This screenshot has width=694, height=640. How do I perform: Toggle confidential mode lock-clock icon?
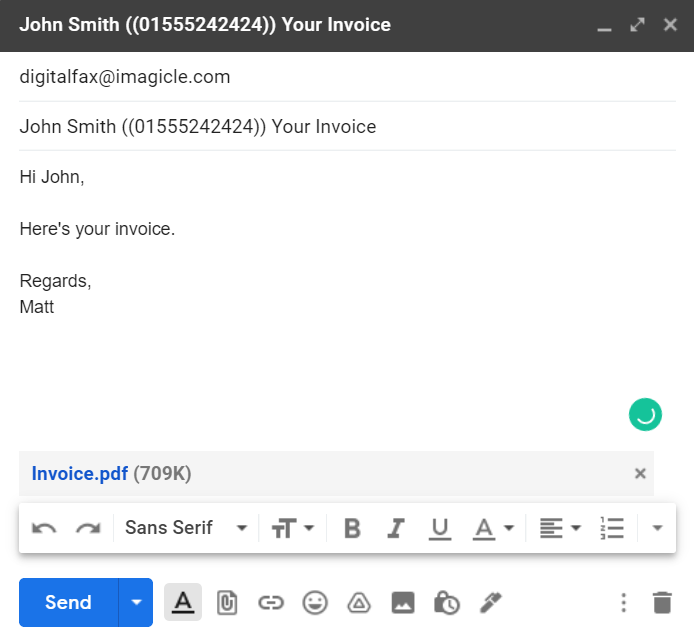tap(446, 602)
